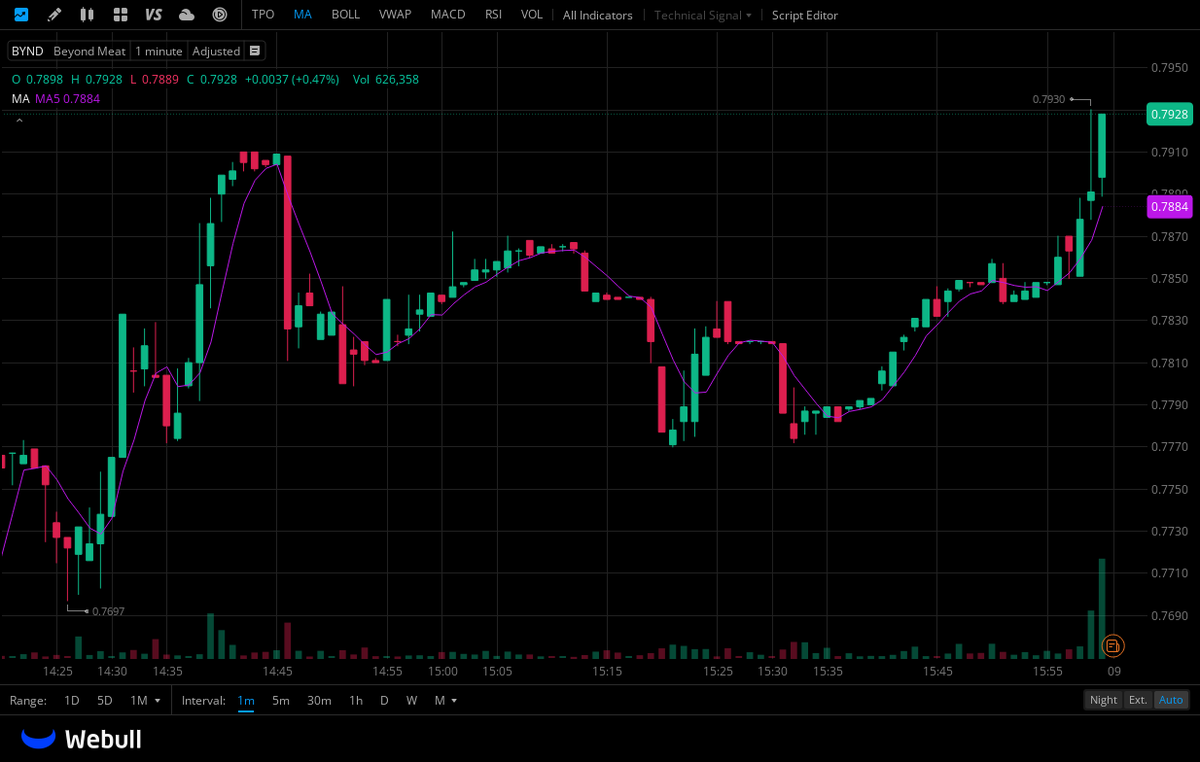The width and height of the screenshot is (1200, 762).
Task: Select the 30m interval
Action: [x=319, y=700]
